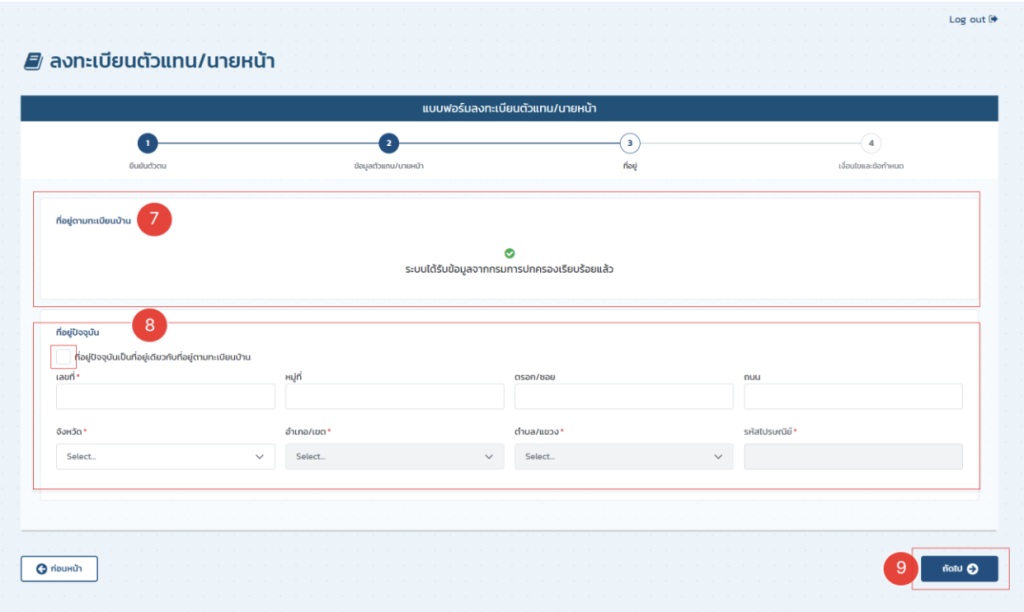Screen dimensions: 1024x612
Task: Select step 4 เงื่อนไขและข้อกำหนด circle
Action: click(873, 142)
